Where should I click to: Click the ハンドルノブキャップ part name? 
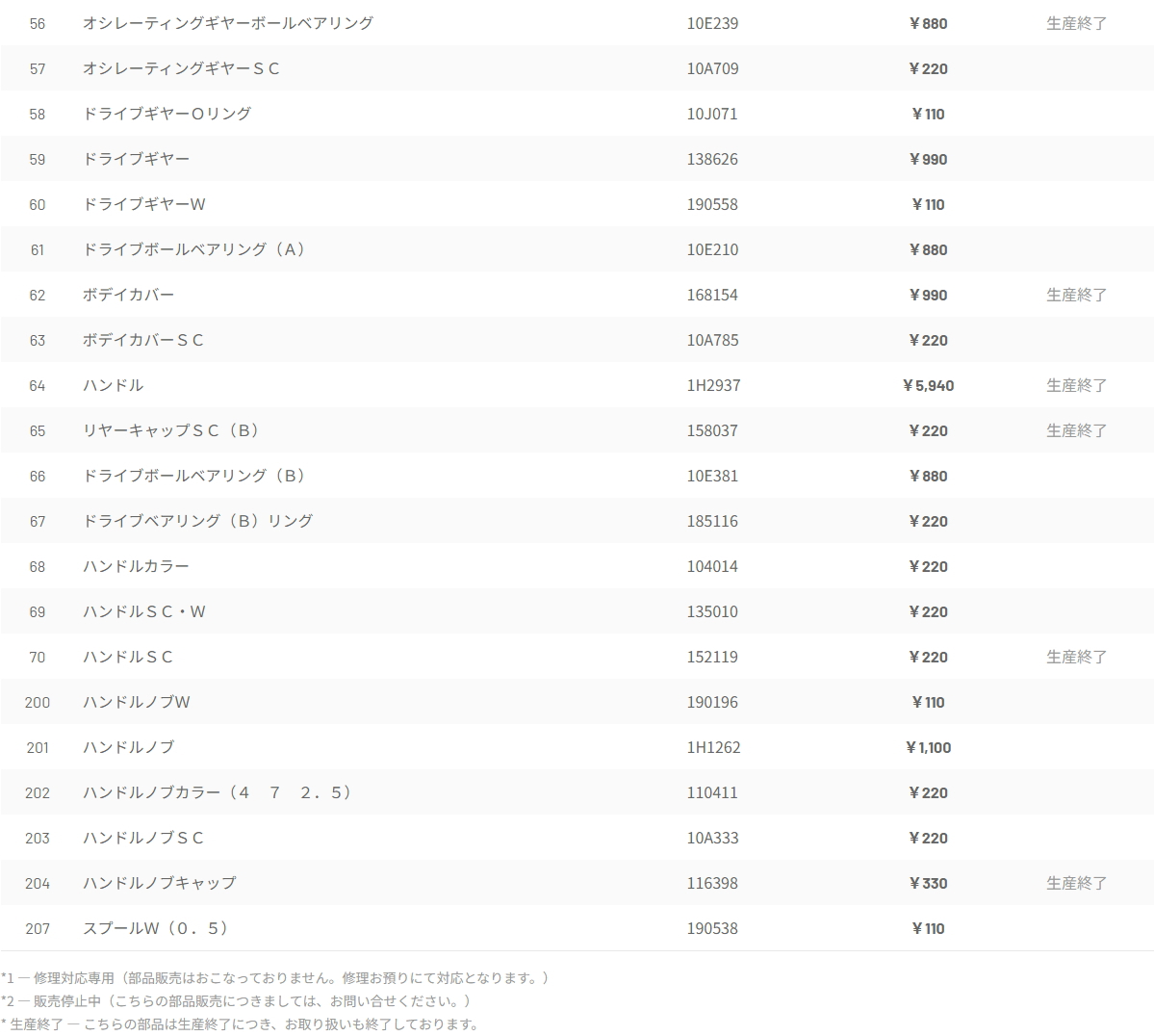[159, 883]
